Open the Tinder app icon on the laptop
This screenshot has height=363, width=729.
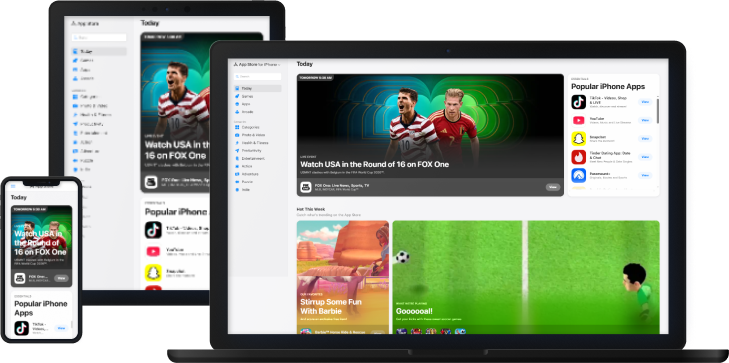pyautogui.click(x=578, y=157)
